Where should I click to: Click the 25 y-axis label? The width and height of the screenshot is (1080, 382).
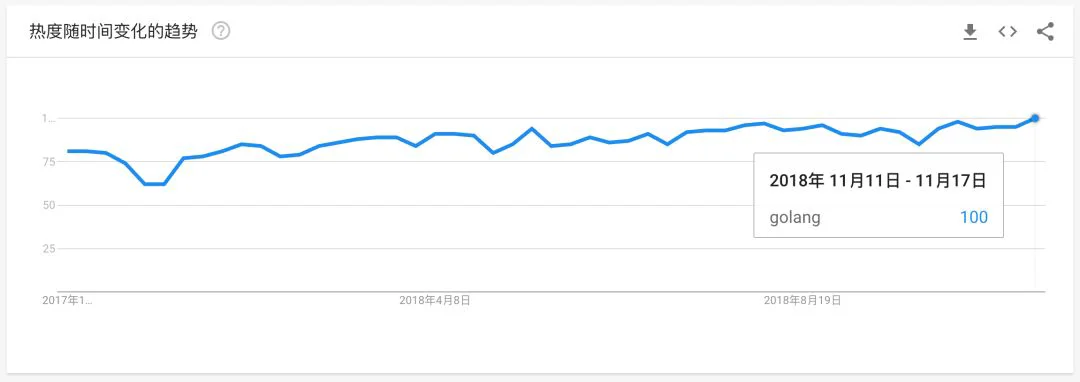point(48,248)
